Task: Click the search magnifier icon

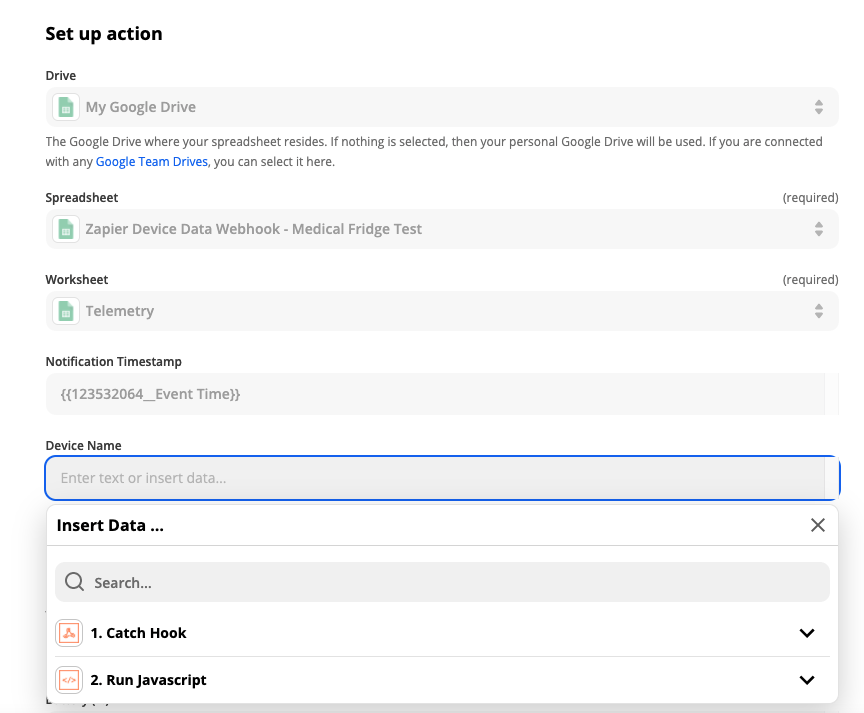Action: click(x=74, y=582)
